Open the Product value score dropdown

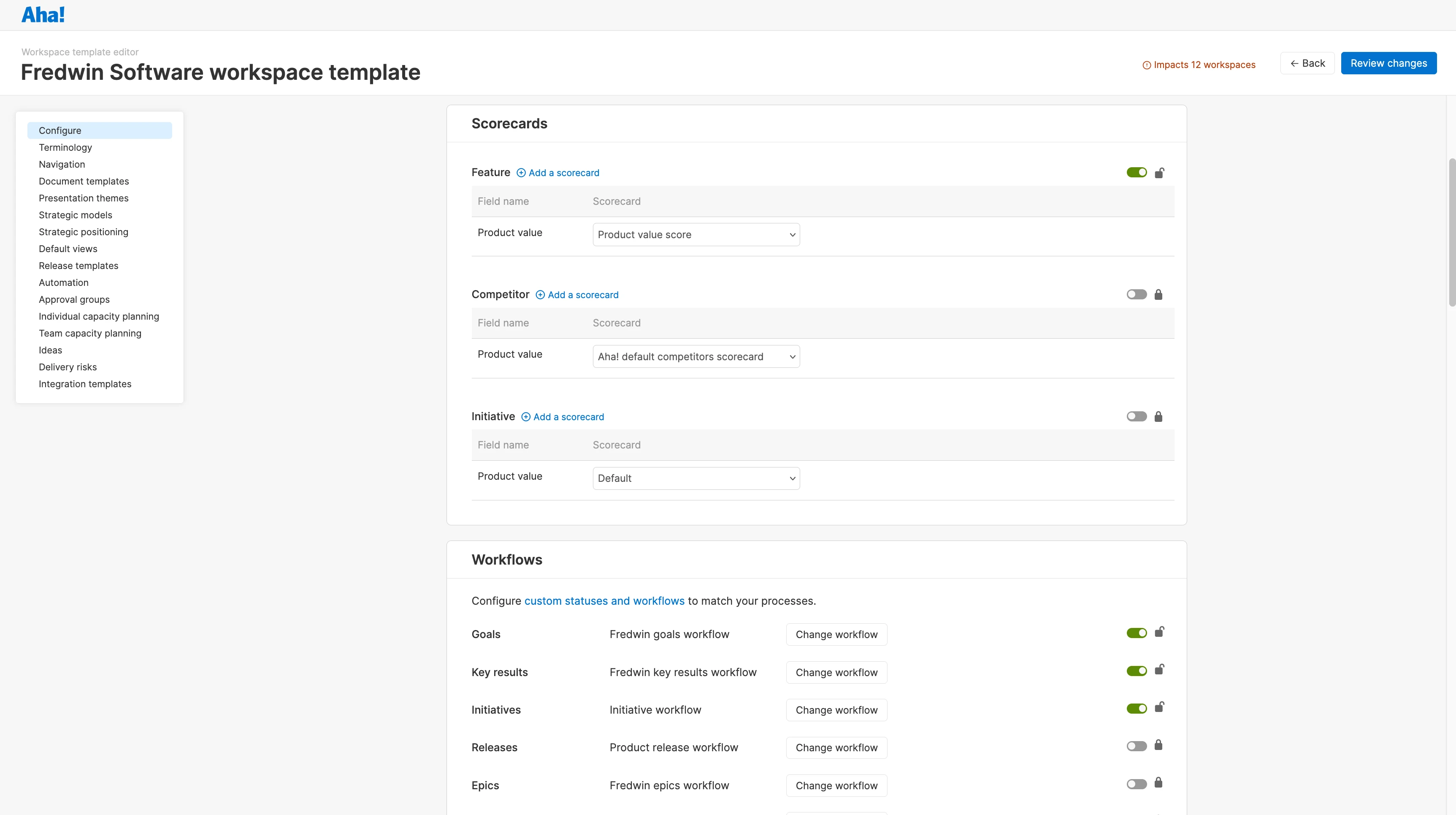click(x=696, y=235)
